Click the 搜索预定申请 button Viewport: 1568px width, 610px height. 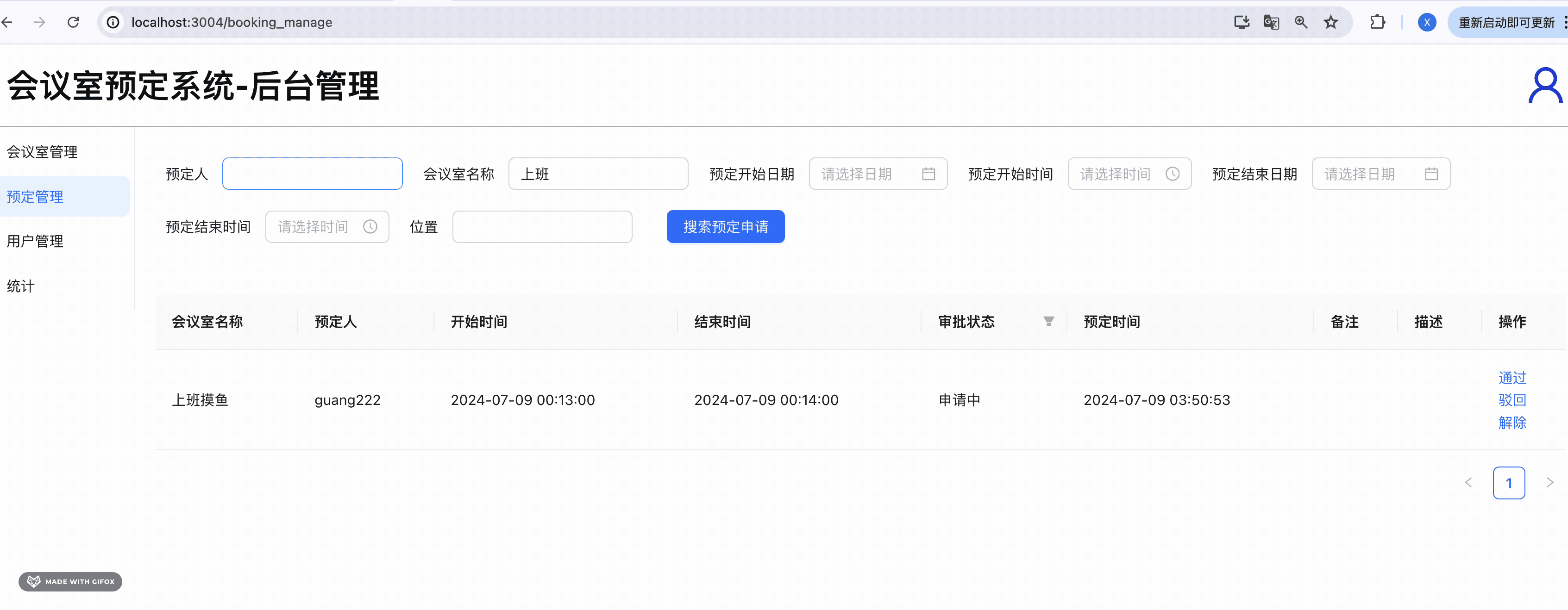pyautogui.click(x=725, y=227)
